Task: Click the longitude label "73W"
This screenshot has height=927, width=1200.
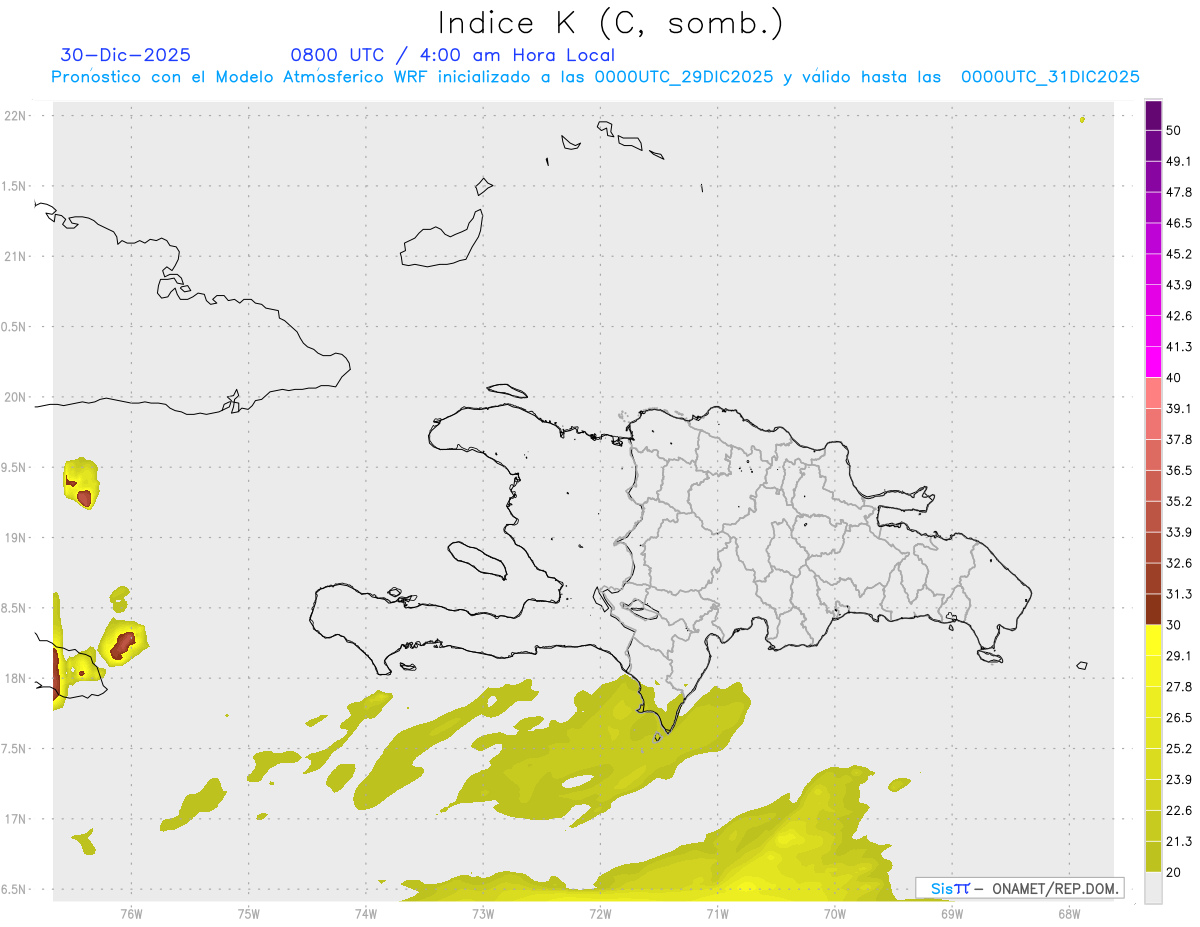Action: click(483, 914)
